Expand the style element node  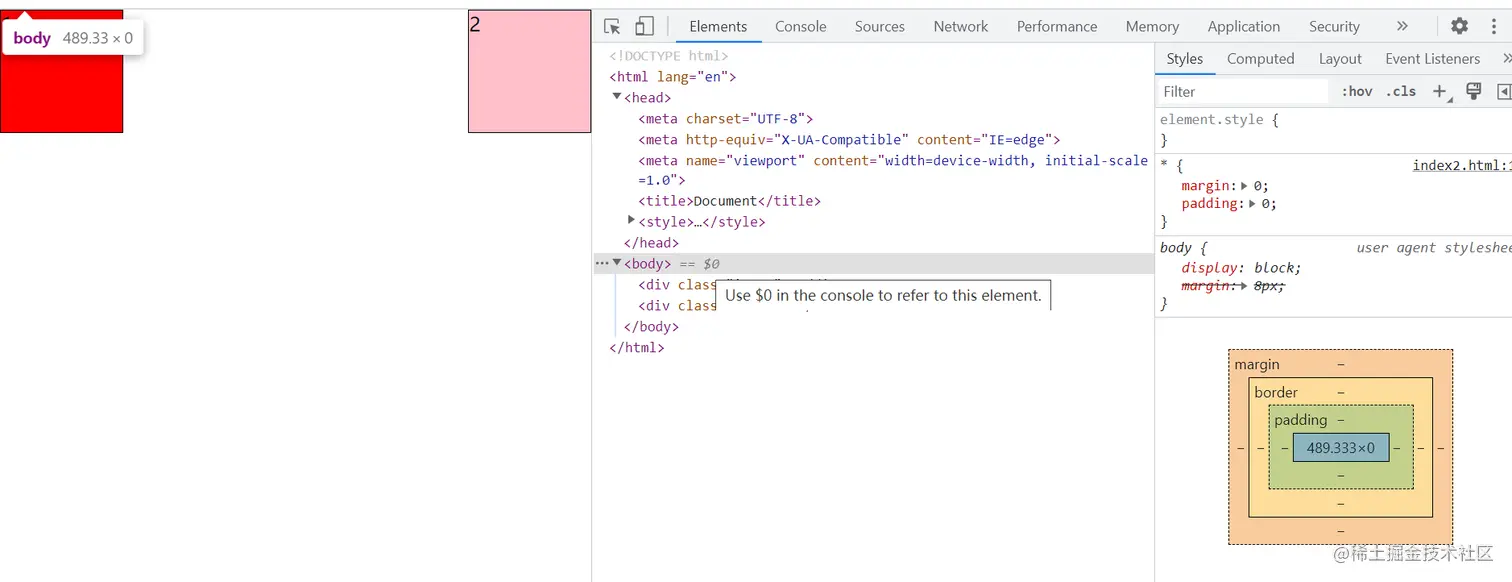coord(632,221)
